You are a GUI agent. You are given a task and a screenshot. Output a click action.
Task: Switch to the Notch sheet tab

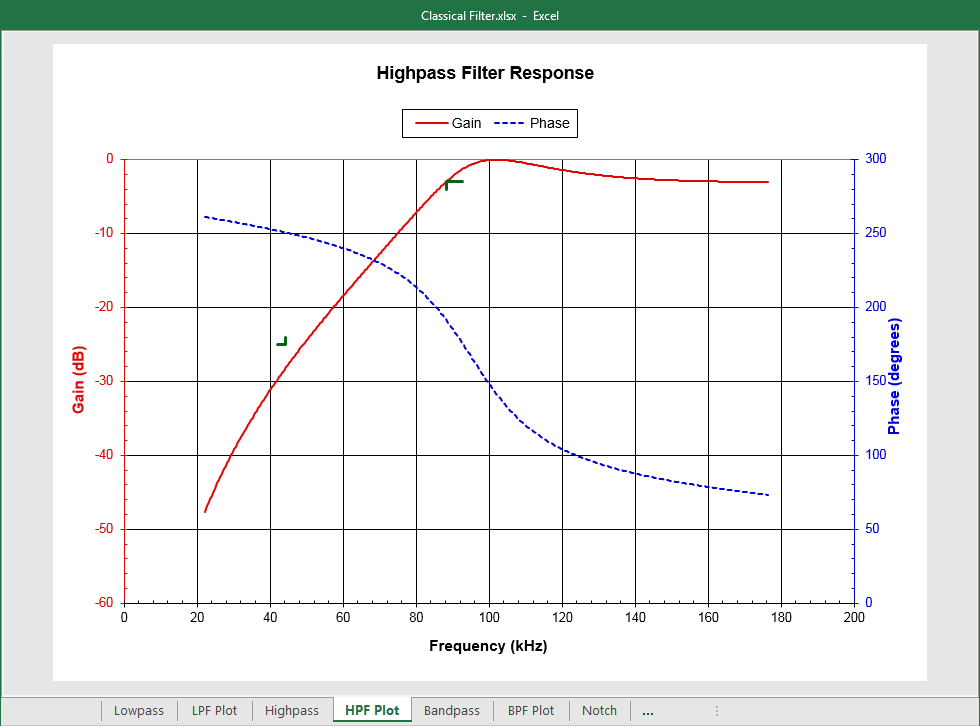pyautogui.click(x=599, y=711)
